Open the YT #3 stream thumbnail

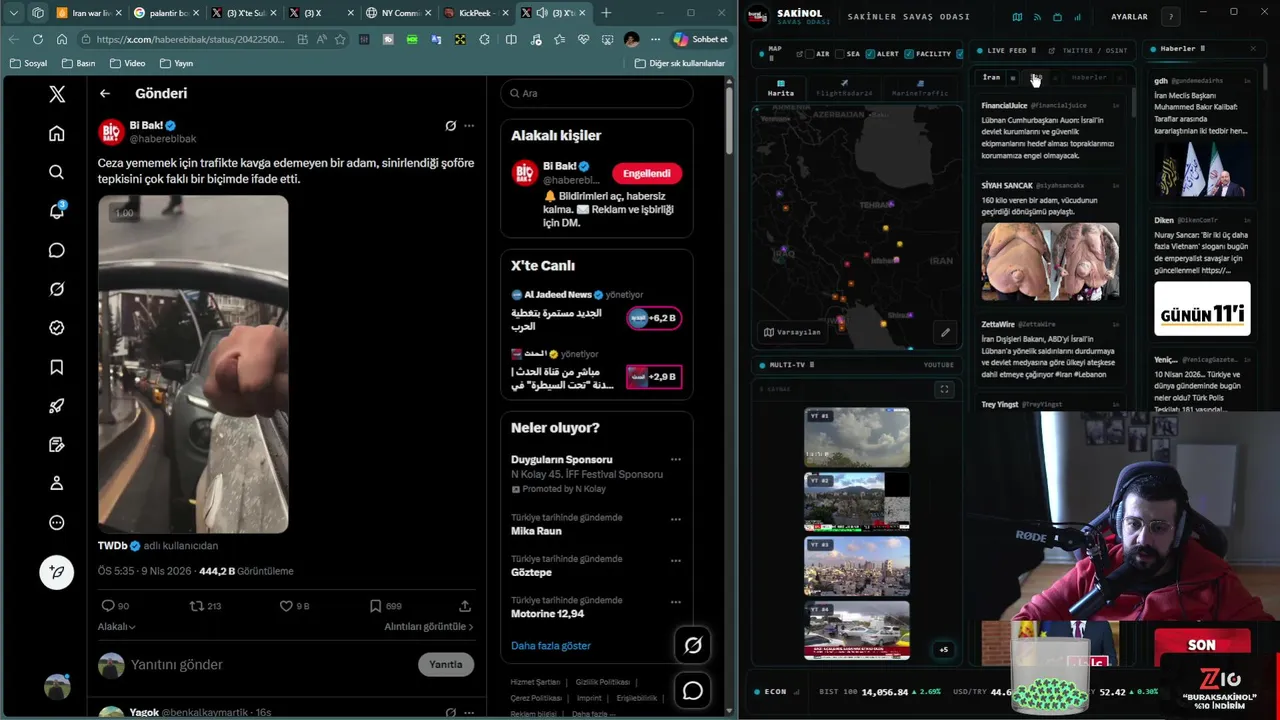click(857, 566)
